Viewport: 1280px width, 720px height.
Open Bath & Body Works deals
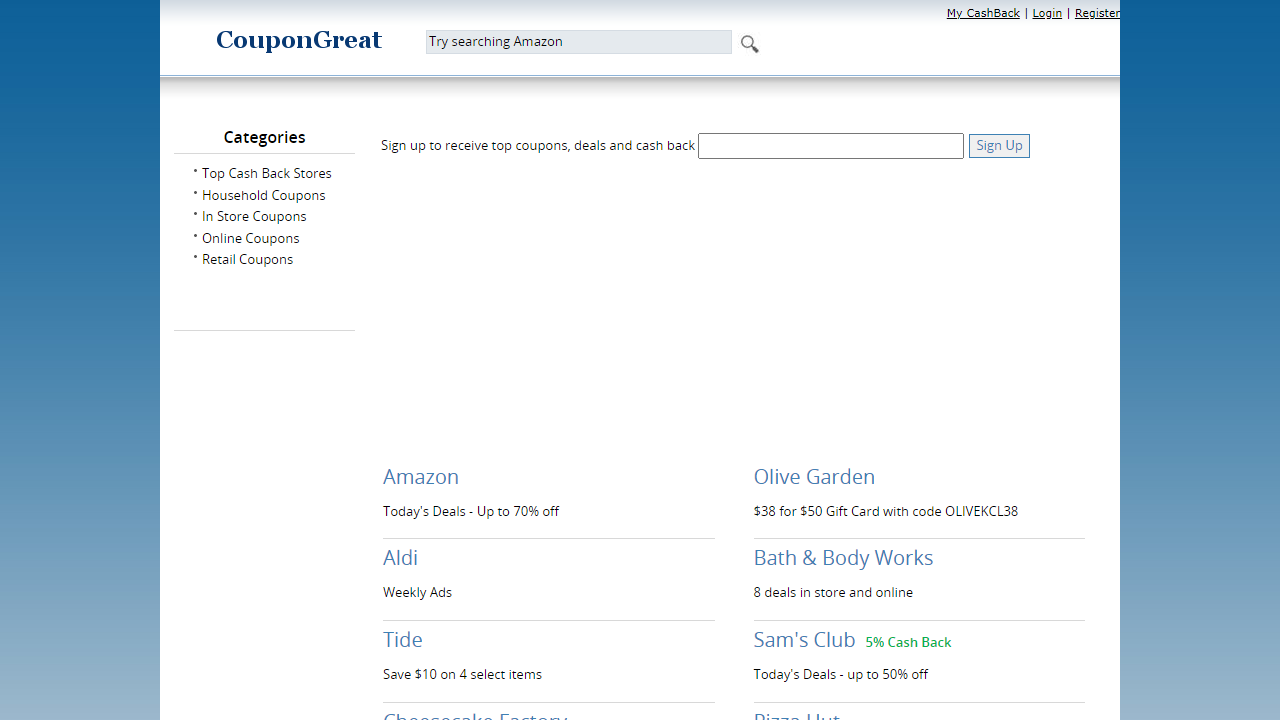click(843, 558)
